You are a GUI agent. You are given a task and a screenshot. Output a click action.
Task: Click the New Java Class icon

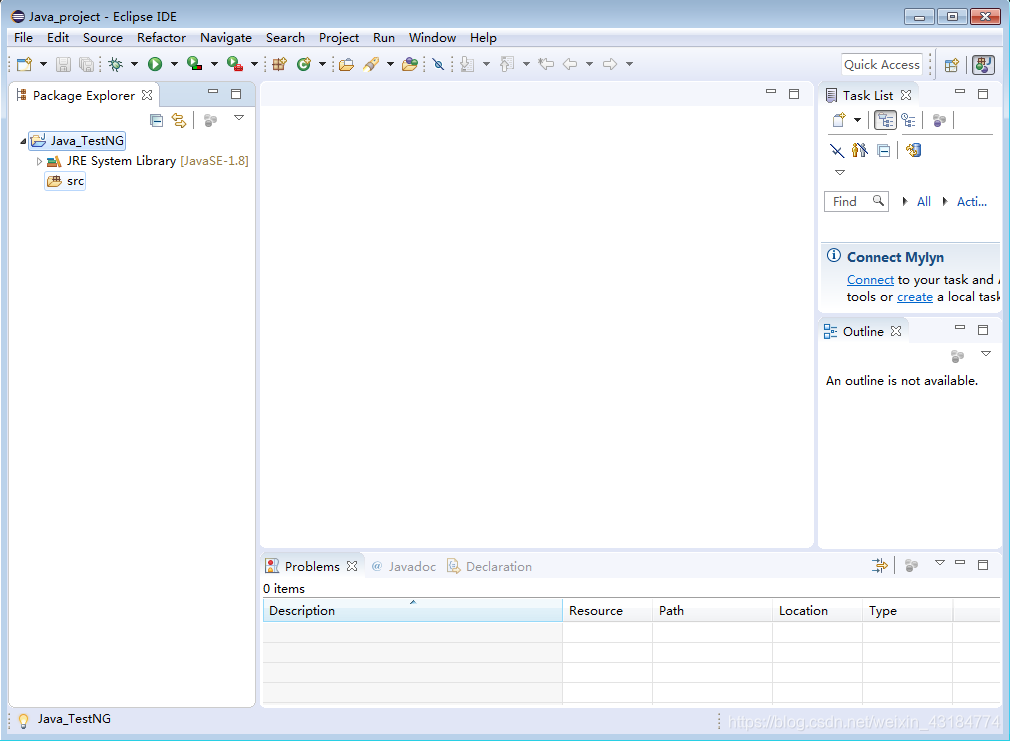pyautogui.click(x=304, y=64)
